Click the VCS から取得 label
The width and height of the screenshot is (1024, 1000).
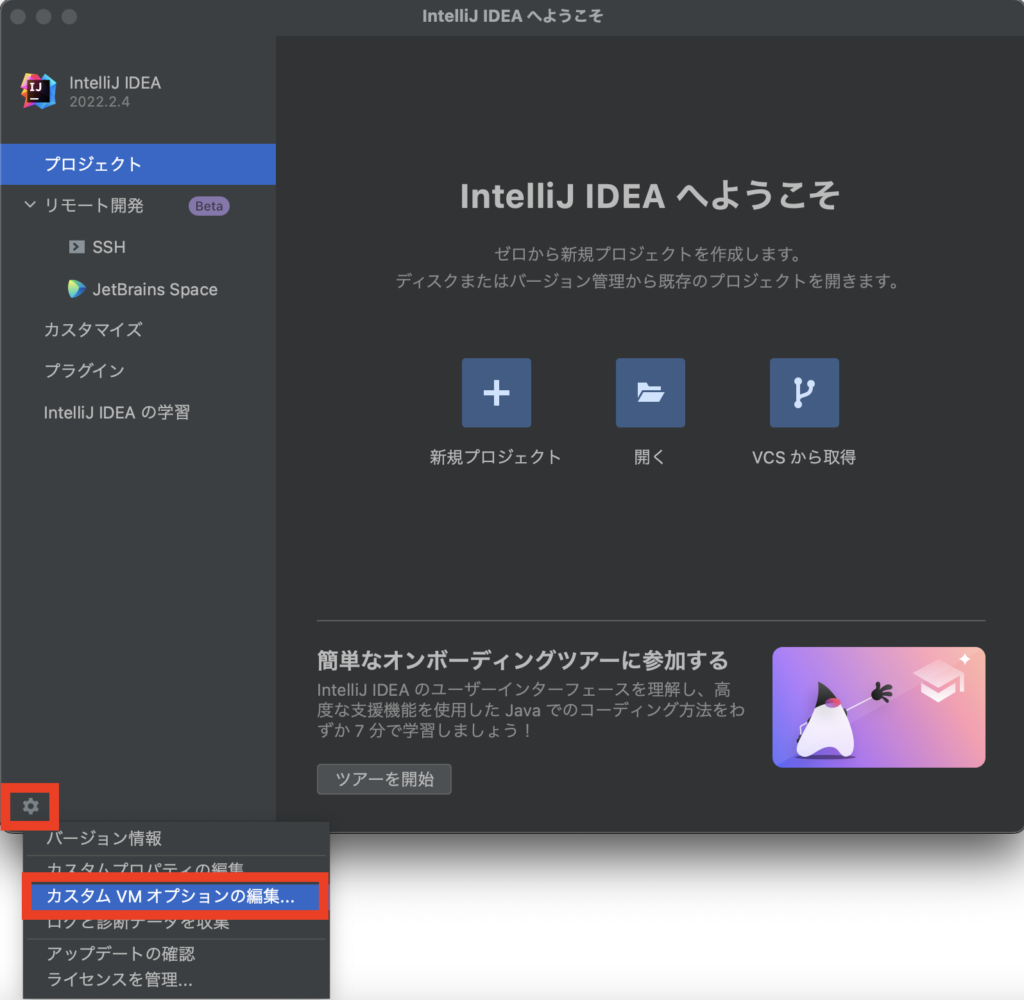(804, 457)
